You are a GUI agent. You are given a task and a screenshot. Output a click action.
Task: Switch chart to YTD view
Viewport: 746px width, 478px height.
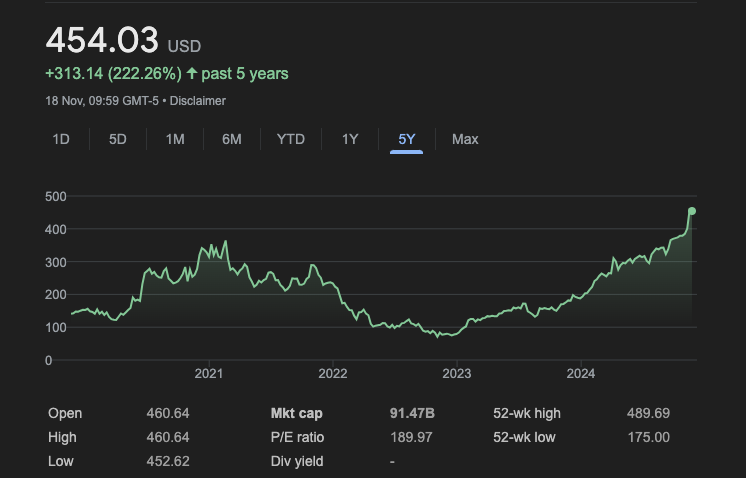[x=290, y=139]
